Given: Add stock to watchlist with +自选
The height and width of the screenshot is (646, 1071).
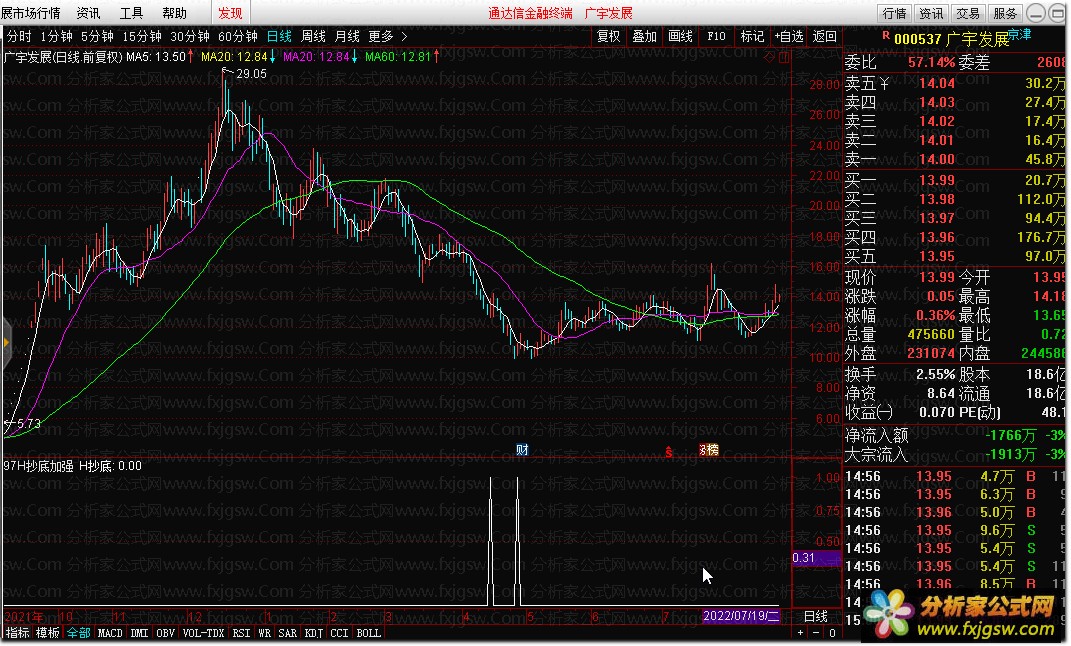Looking at the screenshot, I should click(x=789, y=36).
